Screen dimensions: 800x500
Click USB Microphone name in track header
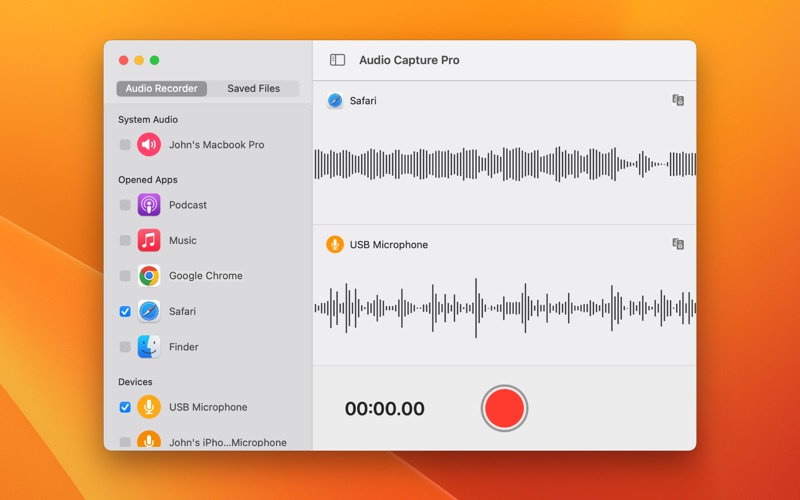(389, 245)
